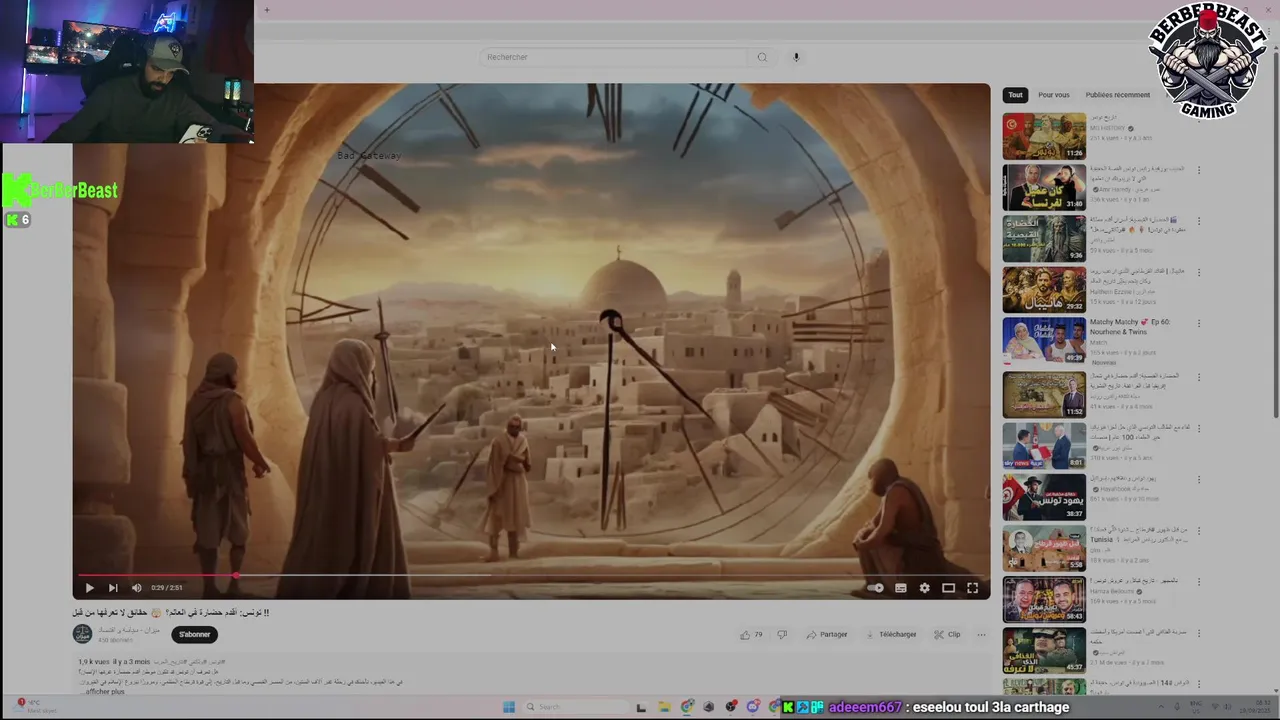Image resolution: width=1280 pixels, height=720 pixels.
Task: Select the Tout filter chip
Action: coord(1015,95)
